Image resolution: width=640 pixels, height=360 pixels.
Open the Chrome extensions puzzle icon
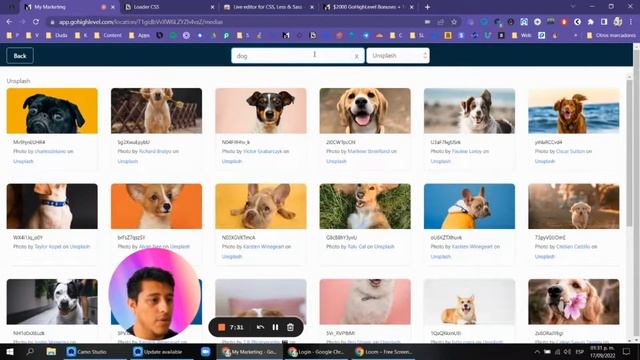(x=591, y=22)
